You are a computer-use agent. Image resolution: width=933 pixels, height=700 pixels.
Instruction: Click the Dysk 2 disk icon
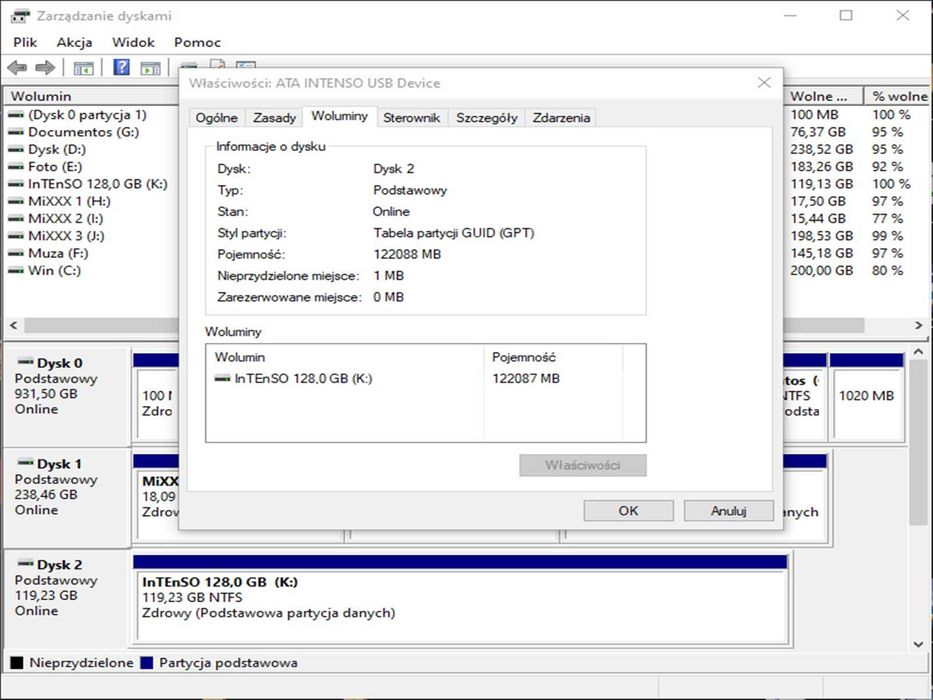pyautogui.click(x=26, y=563)
